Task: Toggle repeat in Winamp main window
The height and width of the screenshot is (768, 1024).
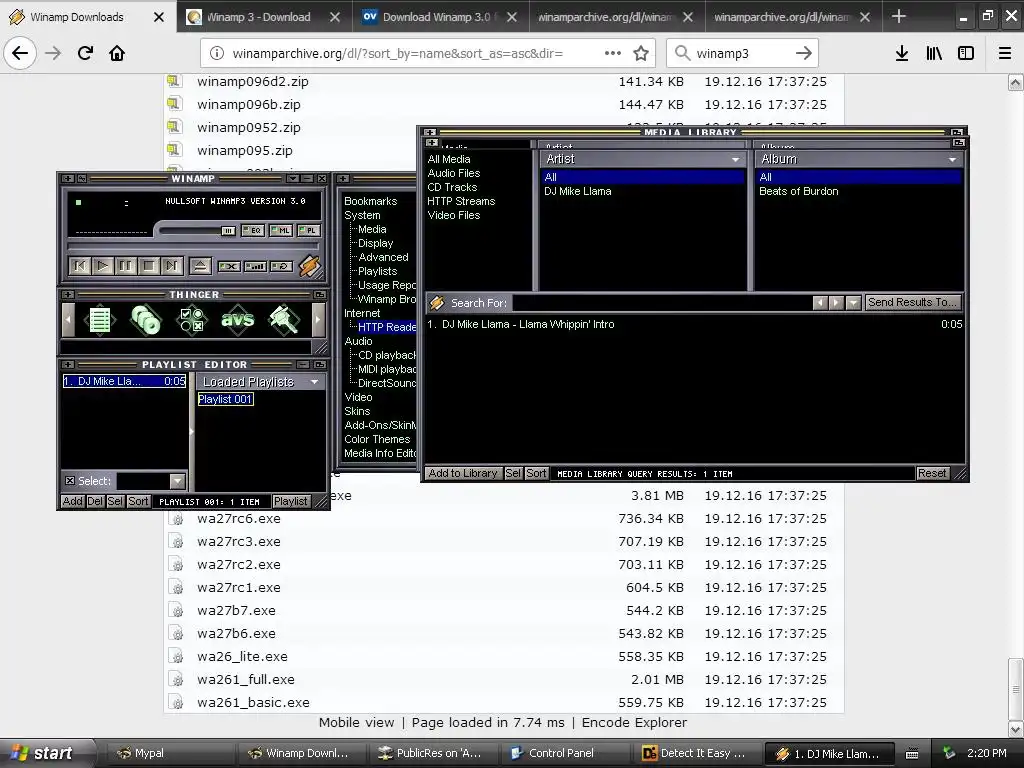Action: [281, 266]
